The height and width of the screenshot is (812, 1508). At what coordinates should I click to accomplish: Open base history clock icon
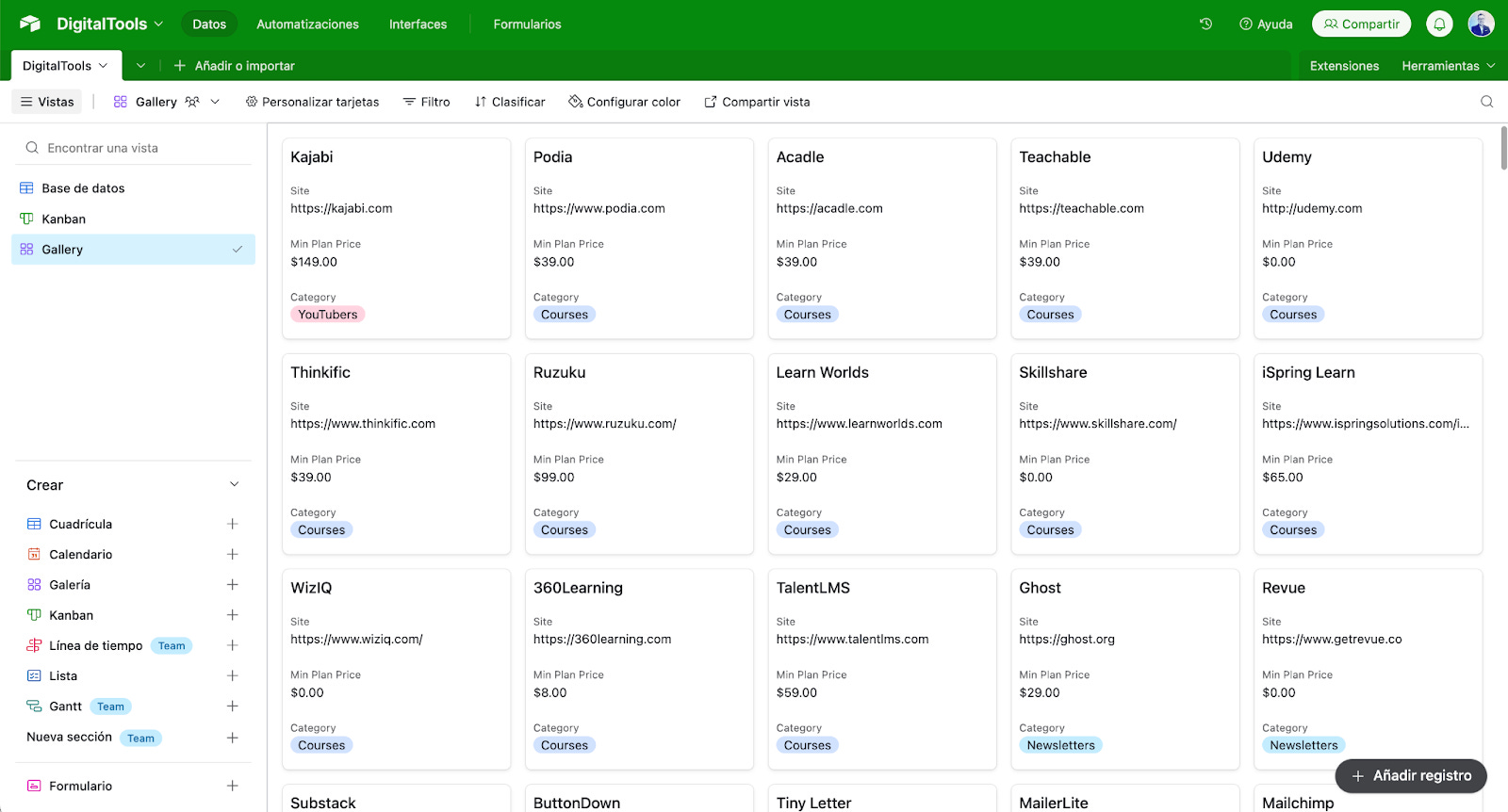pos(1205,24)
